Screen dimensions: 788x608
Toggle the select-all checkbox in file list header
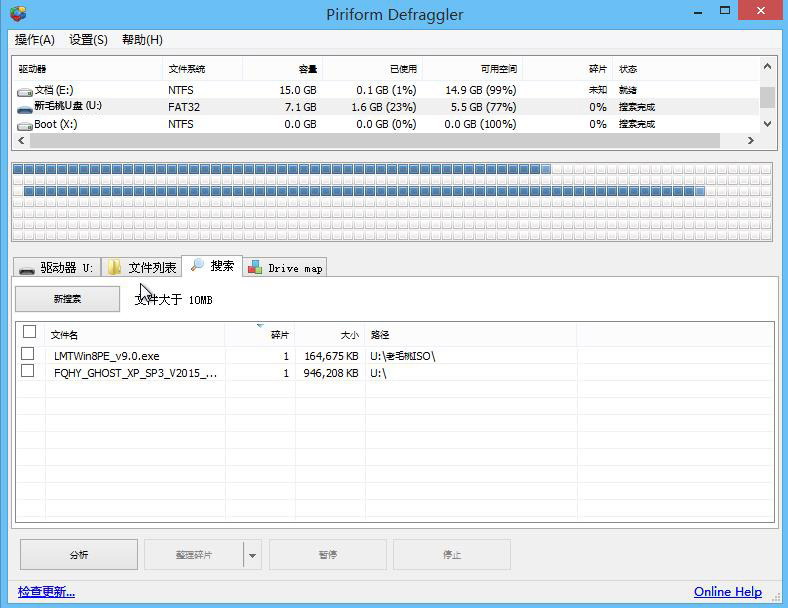30,332
